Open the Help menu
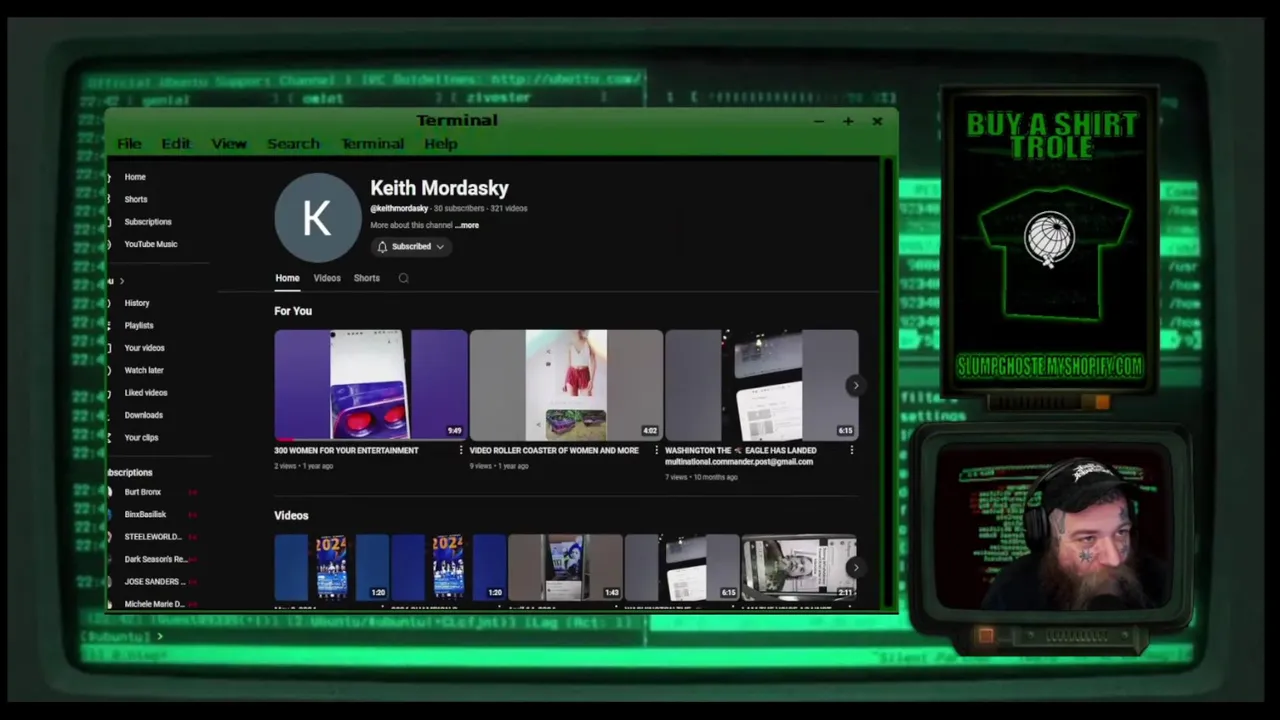The image size is (1280, 720). pyautogui.click(x=440, y=144)
